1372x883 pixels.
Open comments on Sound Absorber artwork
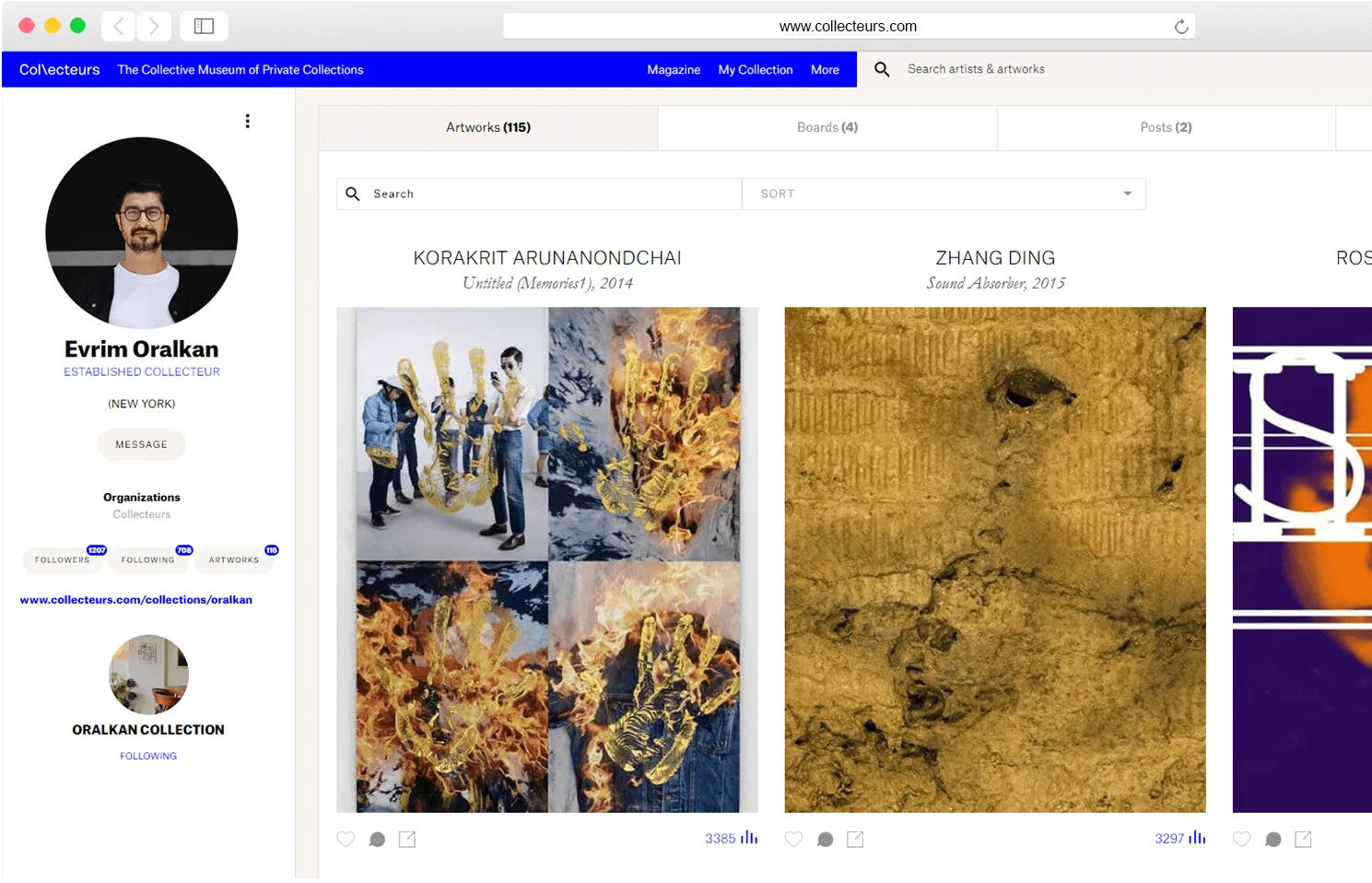click(x=825, y=839)
